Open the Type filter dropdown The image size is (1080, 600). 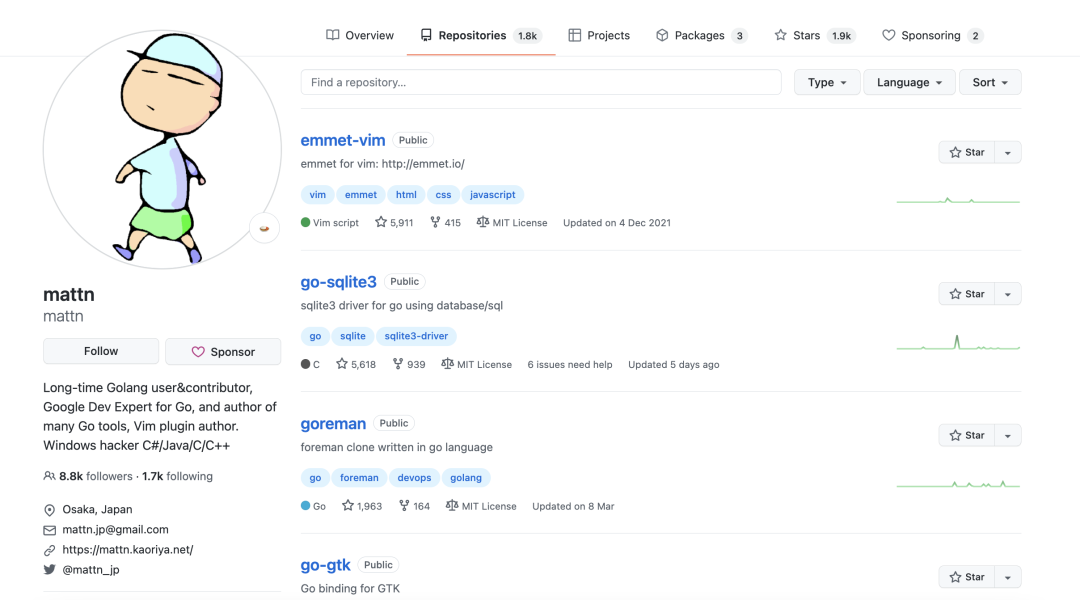tap(827, 82)
